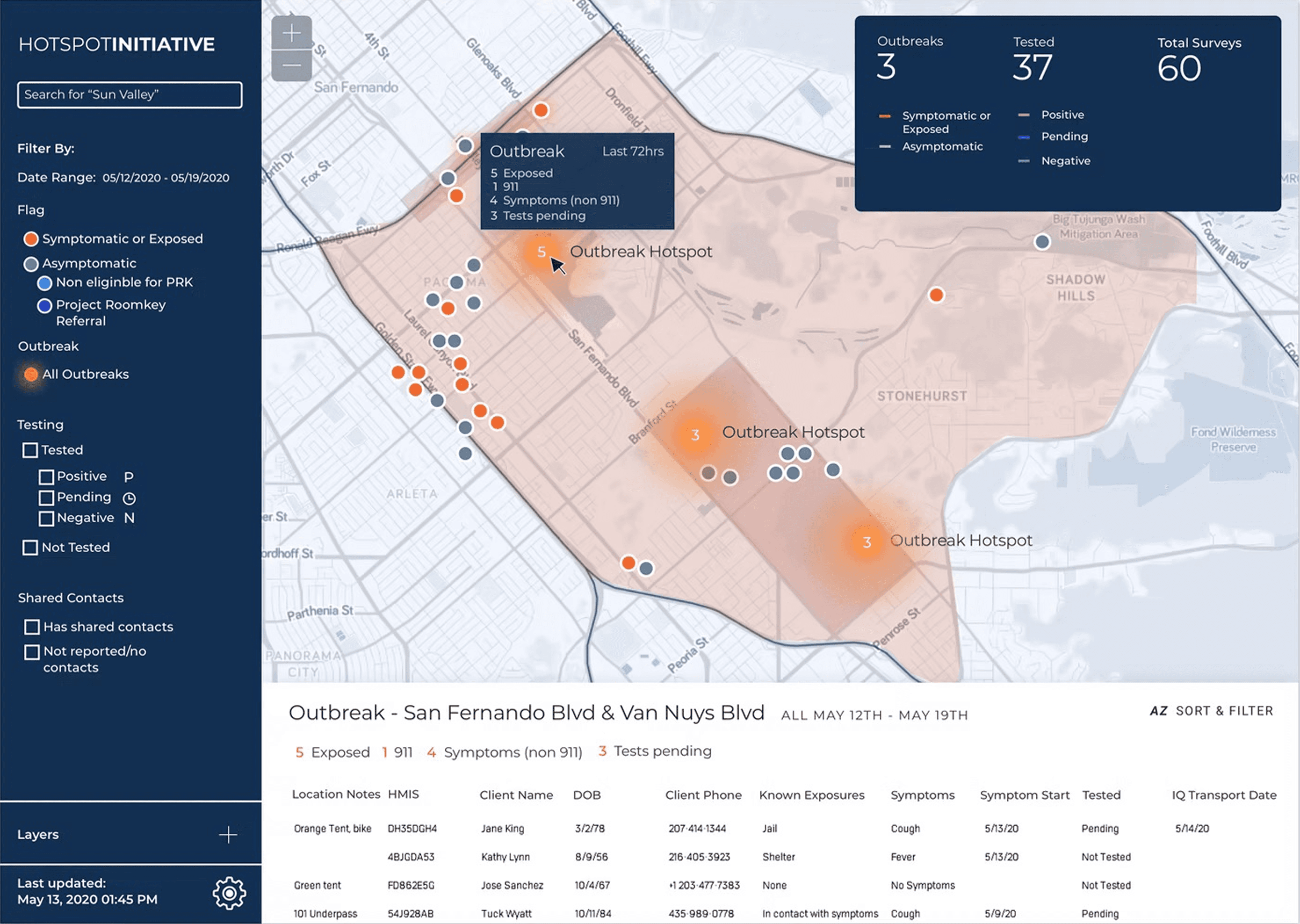Viewport: 1300px width, 924px height.
Task: Open settings via the gear icon
Action: tap(229, 893)
